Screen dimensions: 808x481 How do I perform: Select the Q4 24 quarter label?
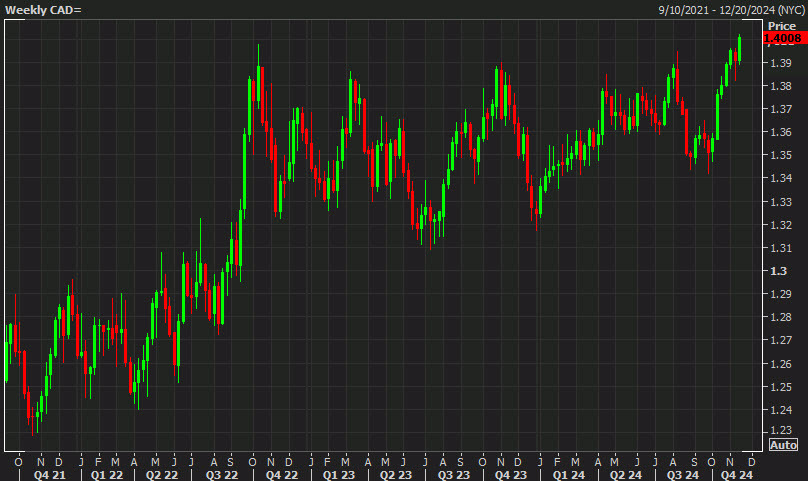click(736, 474)
